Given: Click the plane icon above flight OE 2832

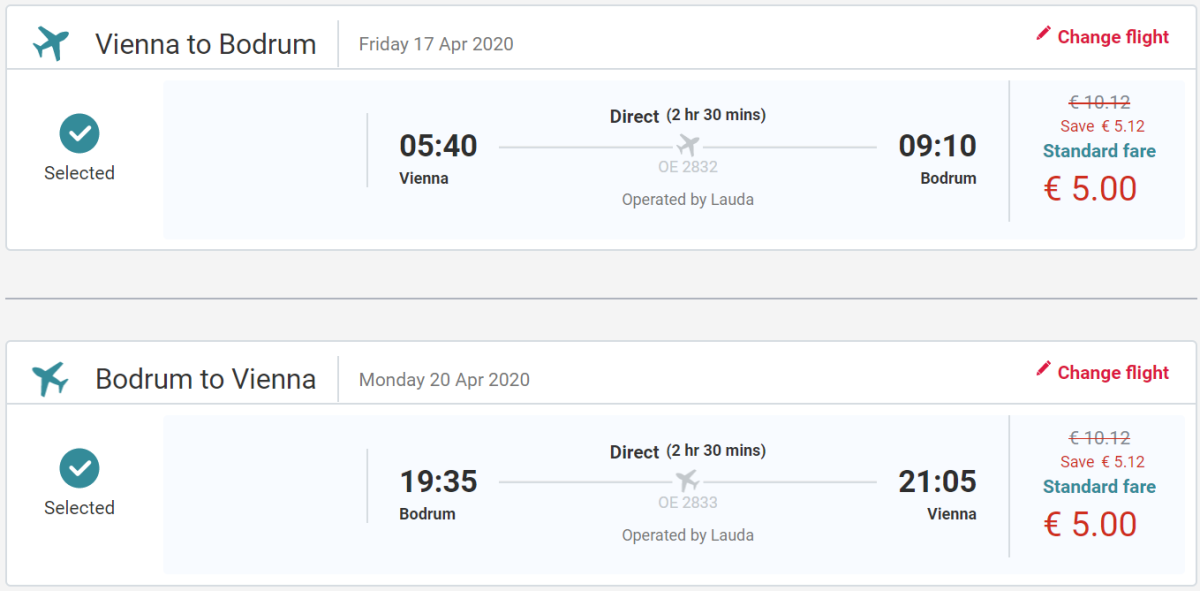Looking at the screenshot, I should [x=688, y=146].
